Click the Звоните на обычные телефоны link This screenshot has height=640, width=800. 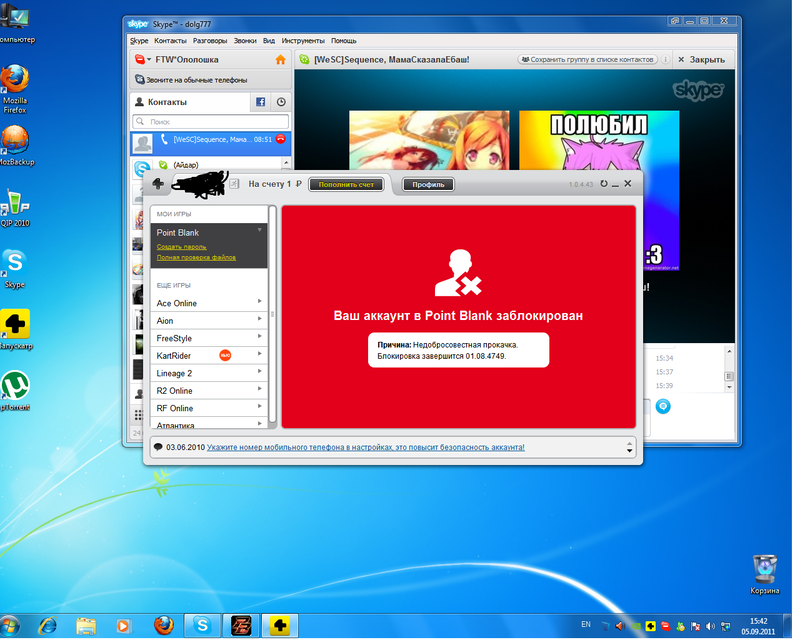click(x=196, y=80)
